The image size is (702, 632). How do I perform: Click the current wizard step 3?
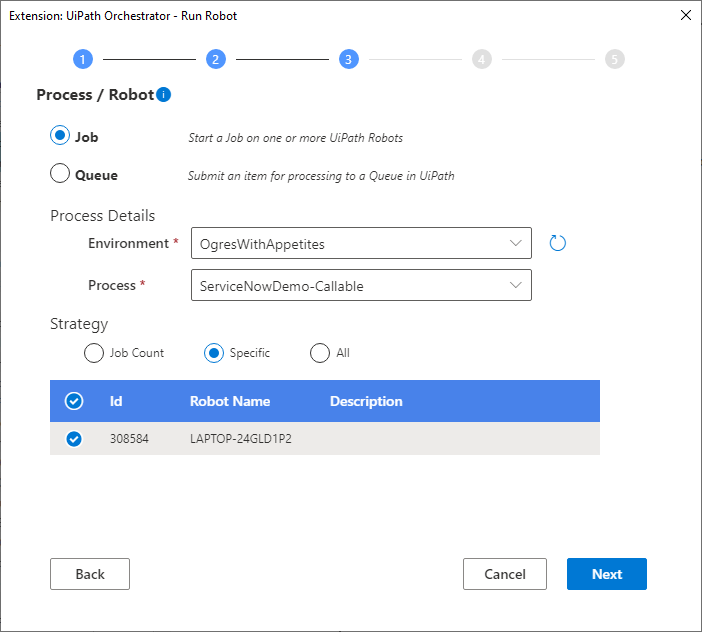(349, 59)
